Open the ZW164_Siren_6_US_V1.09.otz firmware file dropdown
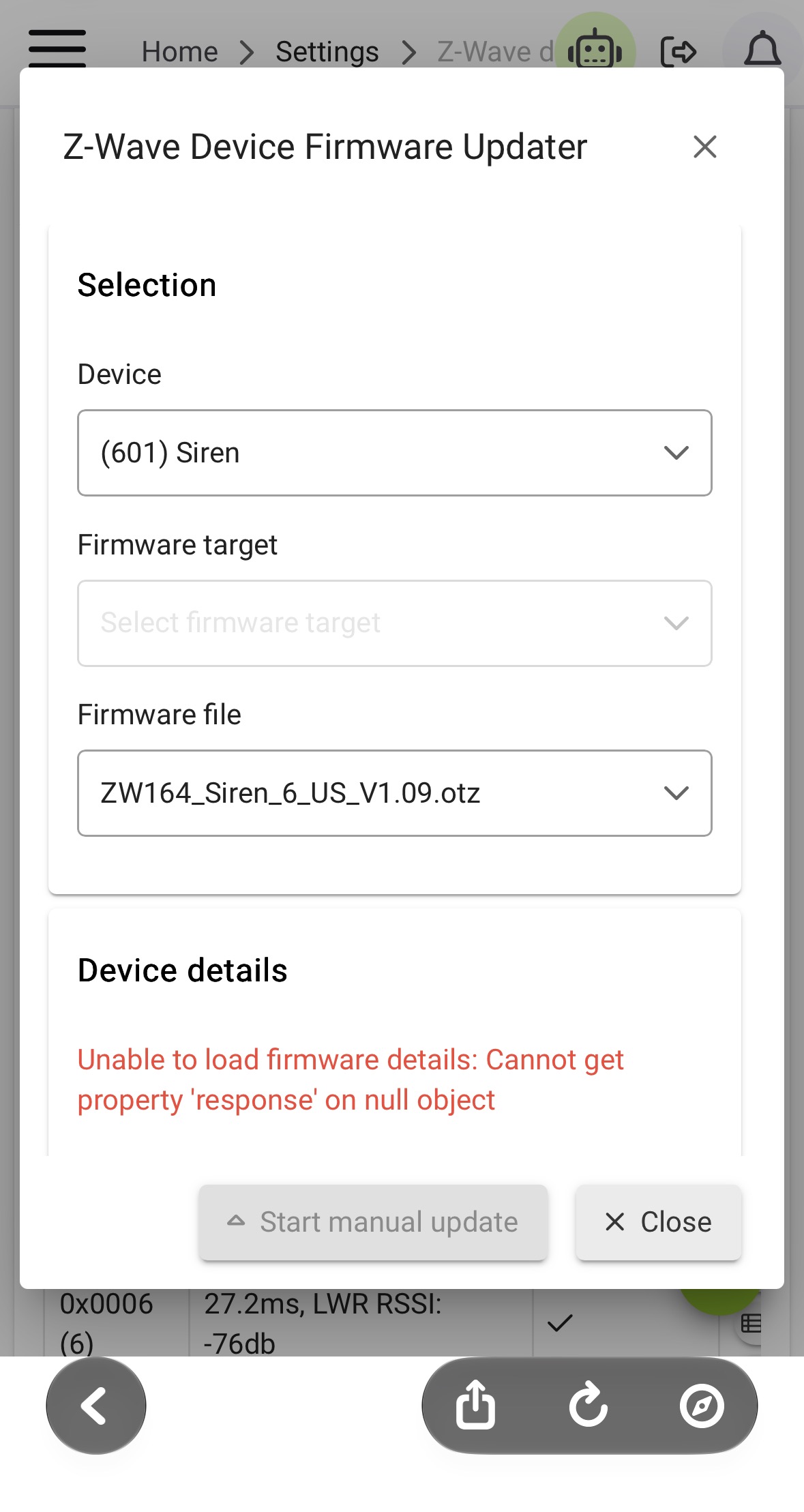The height and width of the screenshot is (1512, 804). pyautogui.click(x=395, y=793)
